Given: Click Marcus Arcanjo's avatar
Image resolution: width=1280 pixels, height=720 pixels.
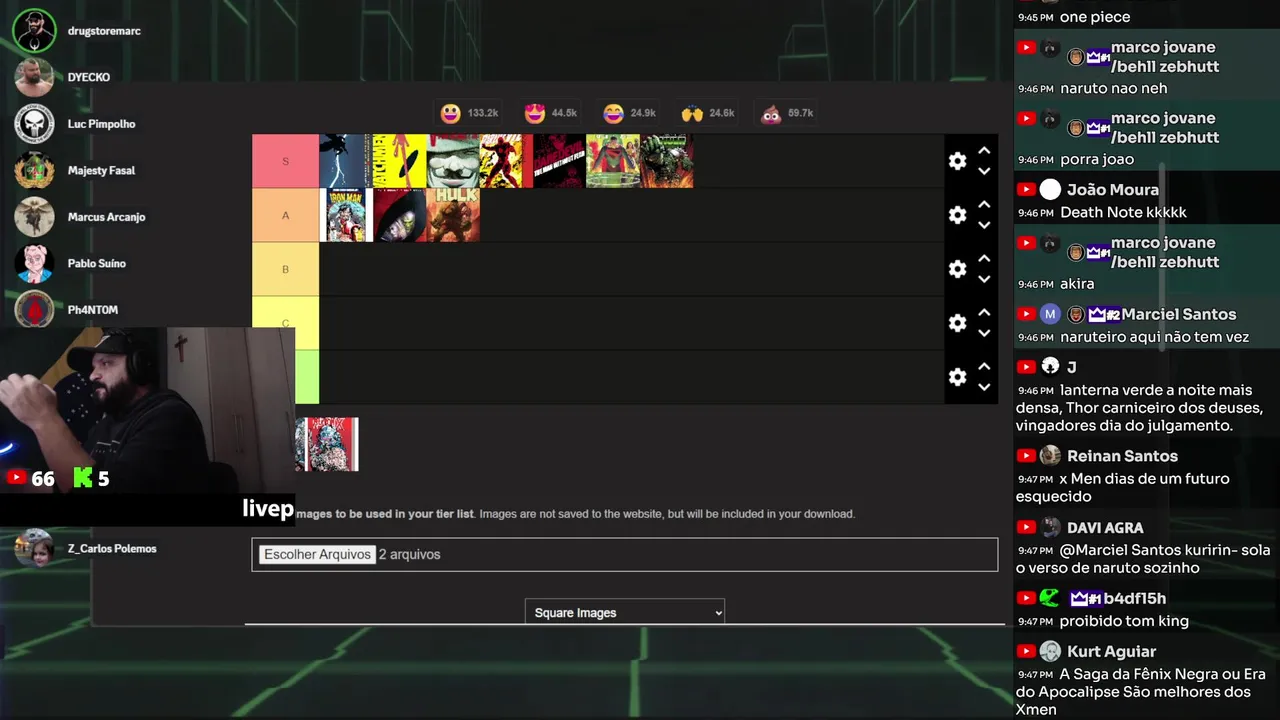Looking at the screenshot, I should click(x=34, y=217).
